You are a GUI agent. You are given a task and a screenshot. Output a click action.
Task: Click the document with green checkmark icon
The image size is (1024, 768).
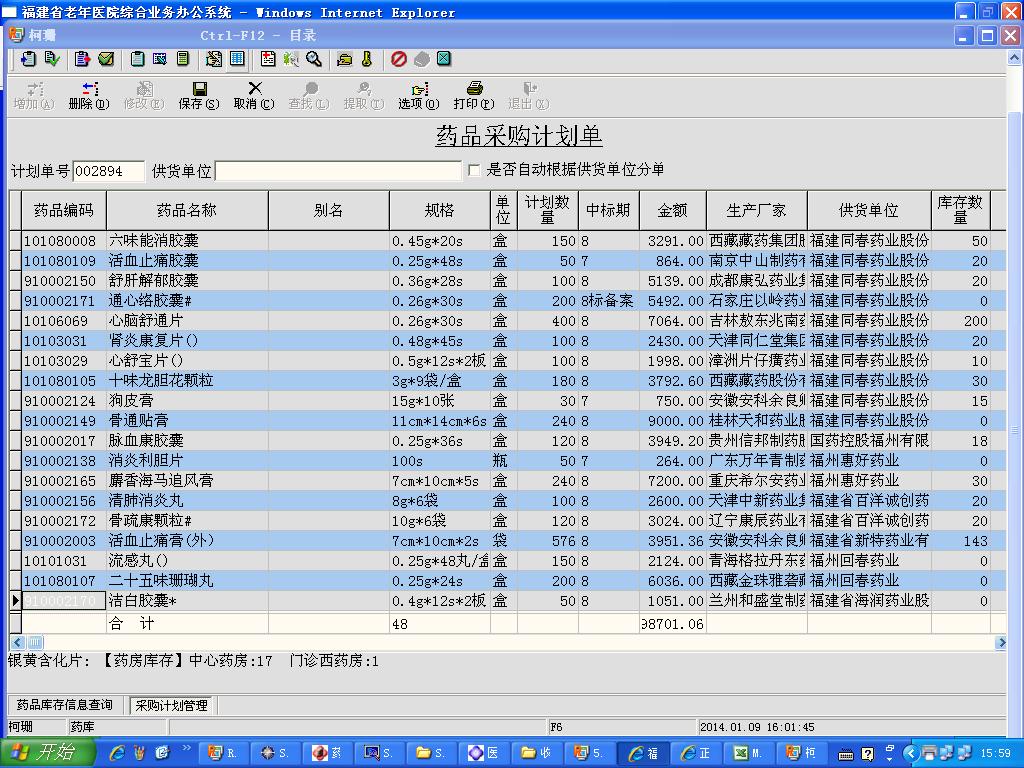pyautogui.click(x=52, y=59)
